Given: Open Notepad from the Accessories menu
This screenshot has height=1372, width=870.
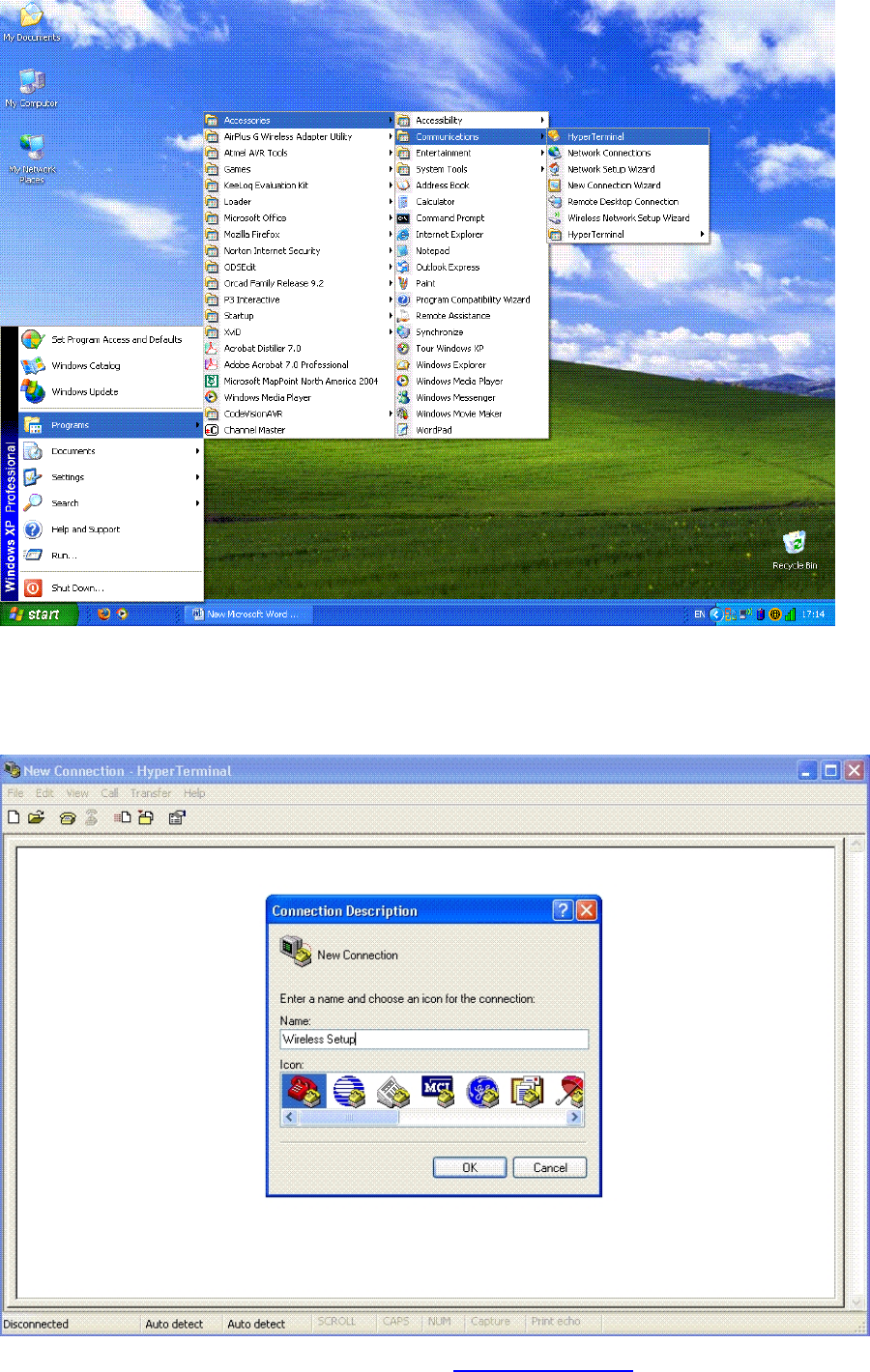Looking at the screenshot, I should (x=471, y=251).
